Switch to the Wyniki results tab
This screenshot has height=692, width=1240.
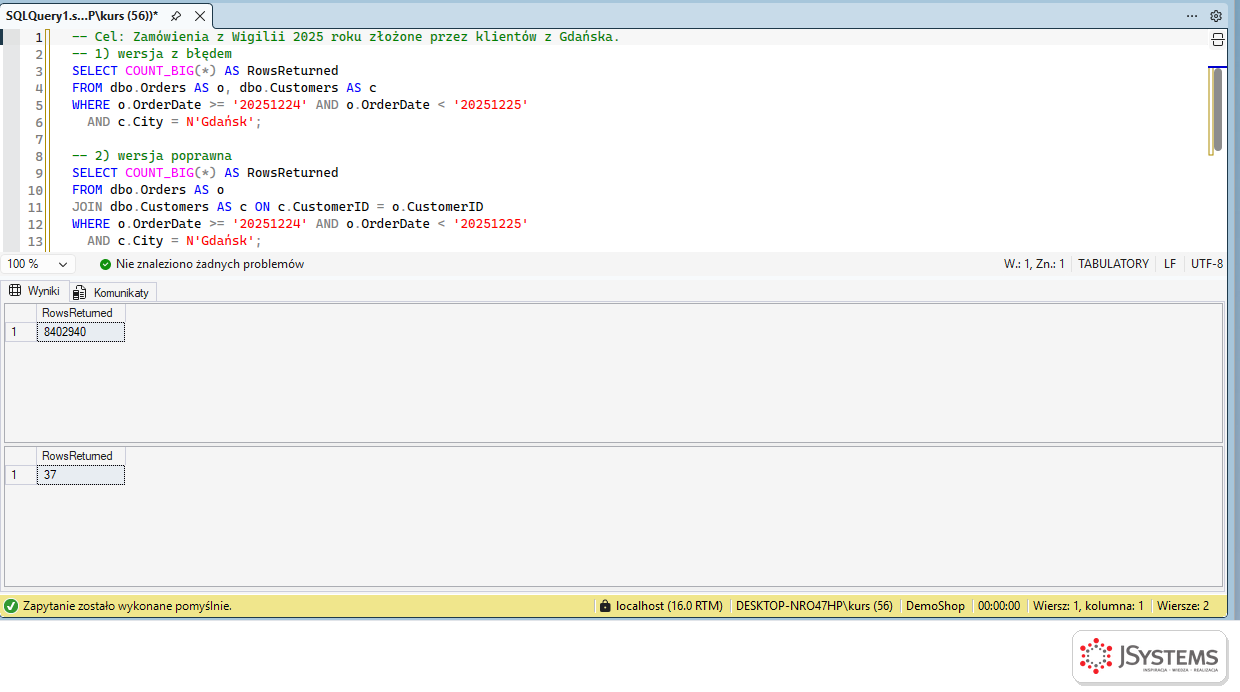35,291
